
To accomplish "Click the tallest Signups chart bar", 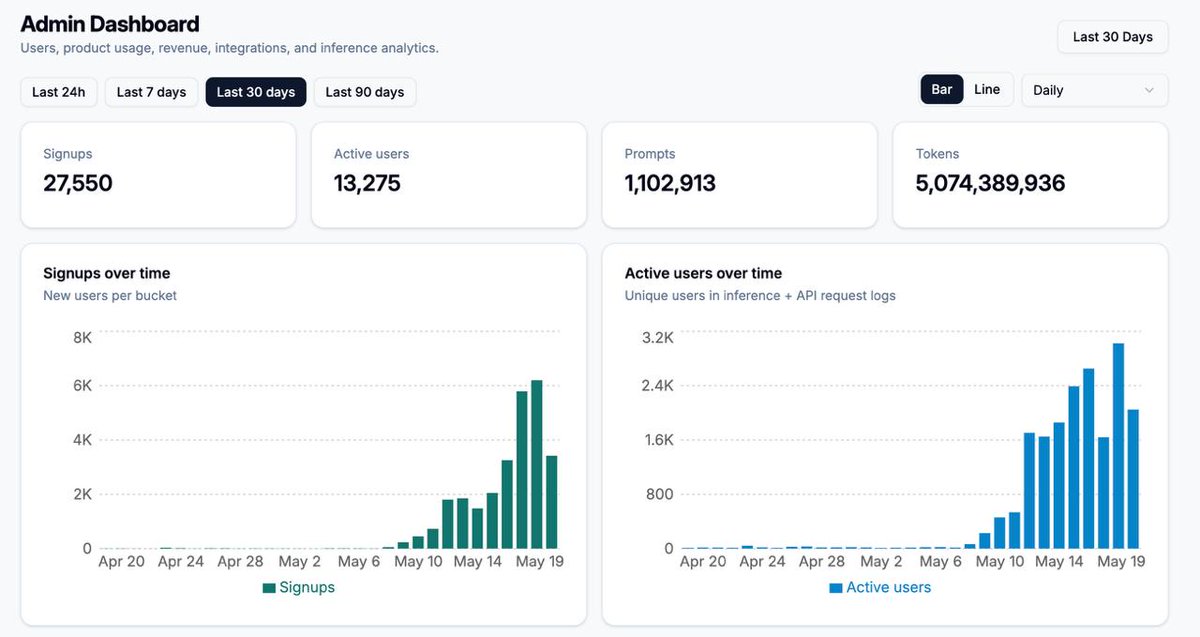I will click(x=537, y=464).
